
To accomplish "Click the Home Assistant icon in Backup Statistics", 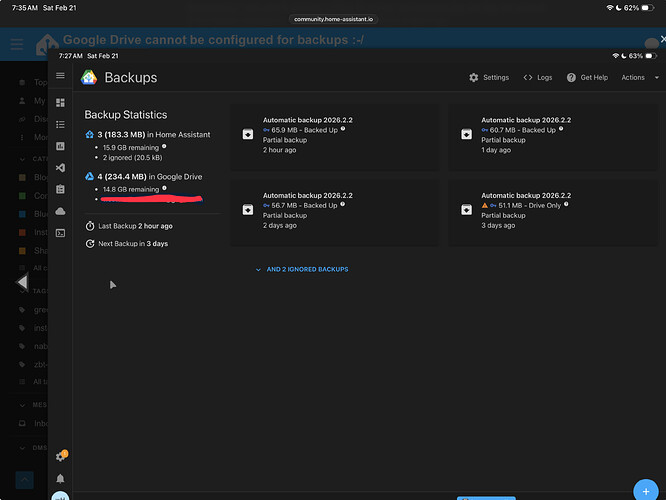I will tap(89, 134).
